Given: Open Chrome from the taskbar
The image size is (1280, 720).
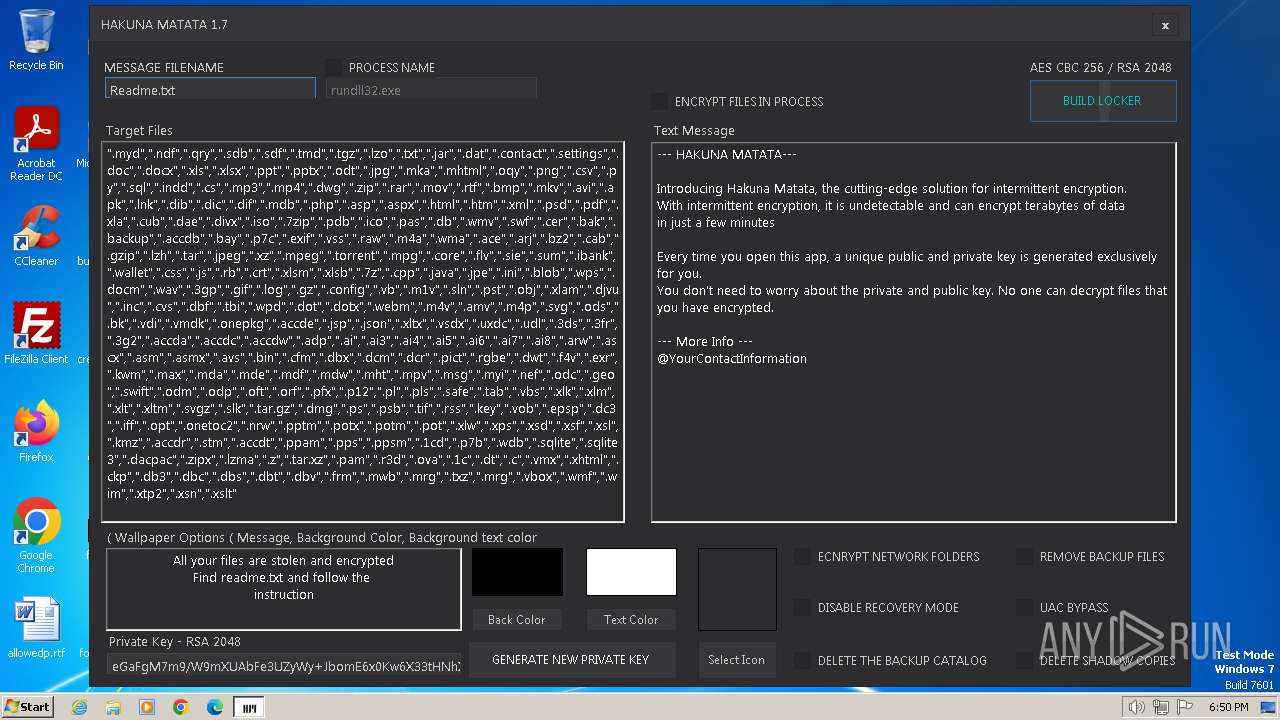Looking at the screenshot, I should (x=181, y=707).
